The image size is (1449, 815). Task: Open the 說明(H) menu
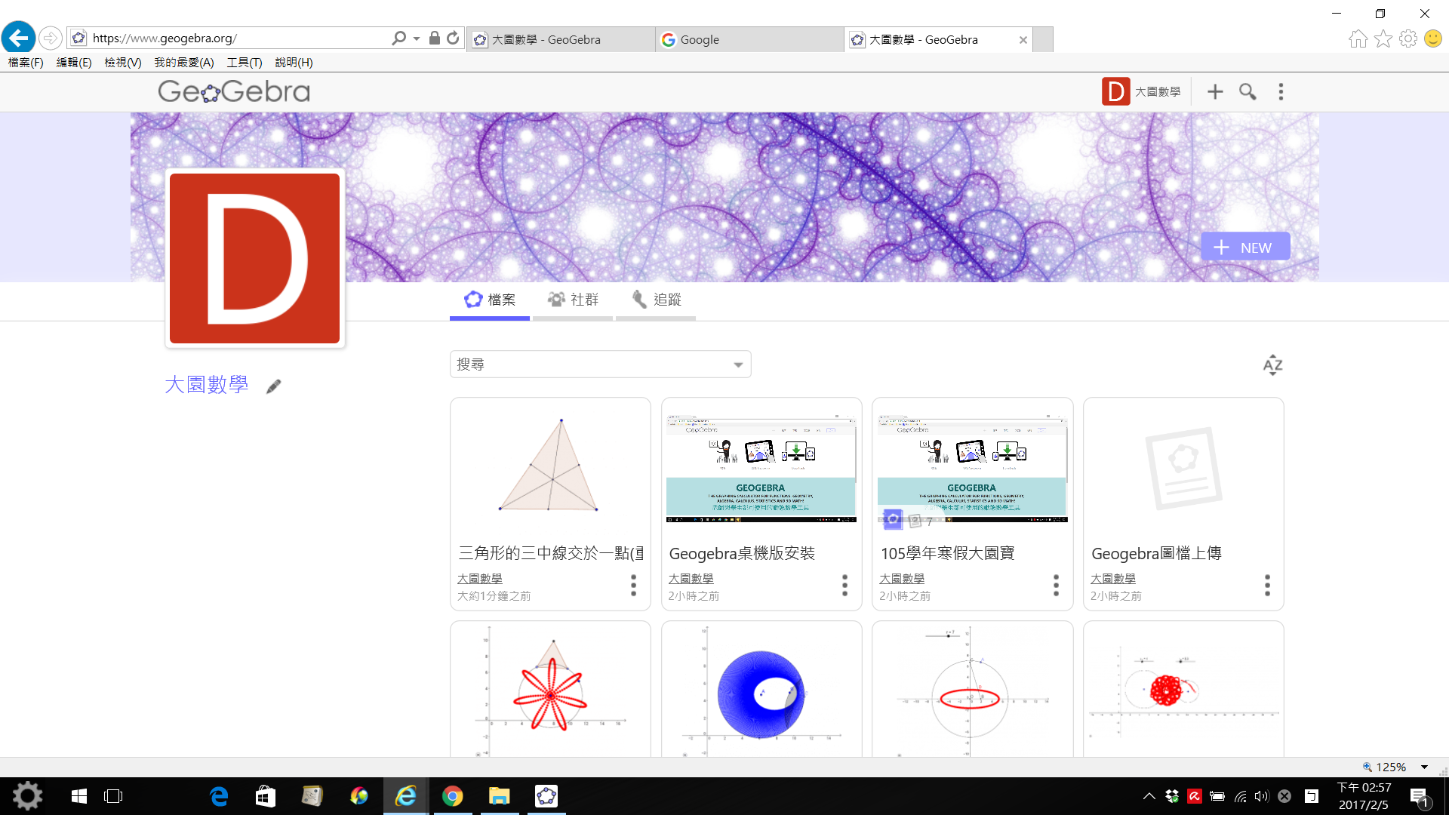tap(294, 63)
